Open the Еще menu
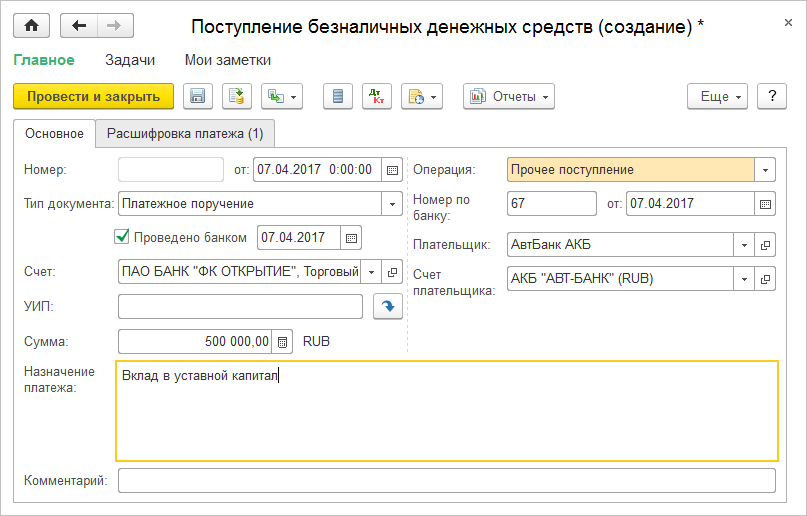 coord(717,96)
